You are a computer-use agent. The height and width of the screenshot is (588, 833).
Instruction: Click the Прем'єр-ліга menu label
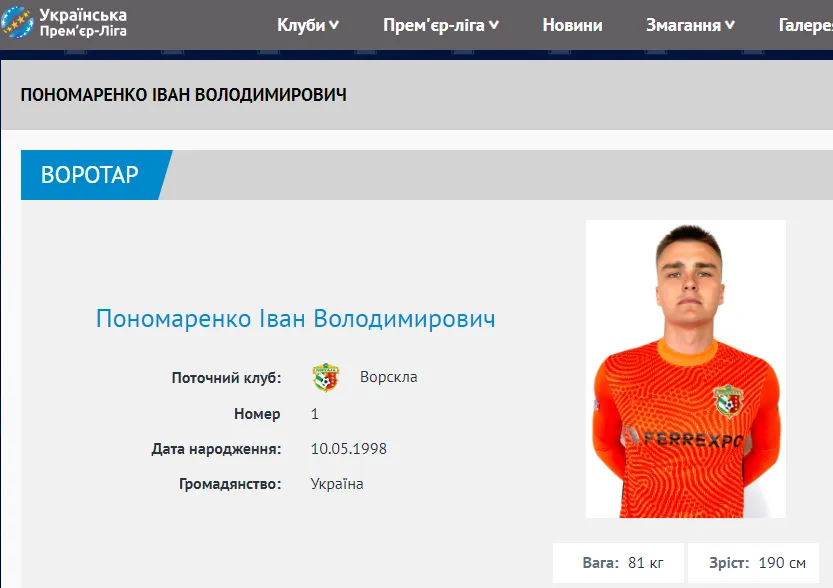(x=434, y=25)
